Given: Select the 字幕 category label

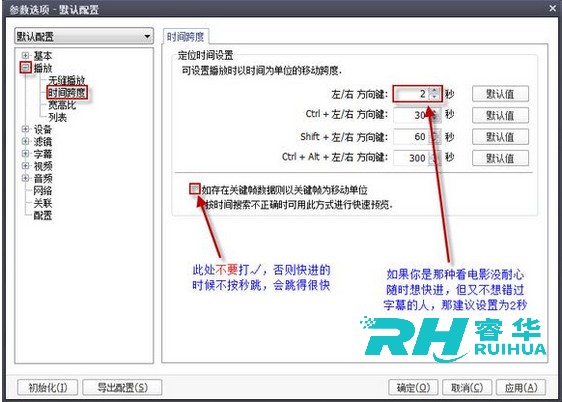Looking at the screenshot, I should click(43, 154).
